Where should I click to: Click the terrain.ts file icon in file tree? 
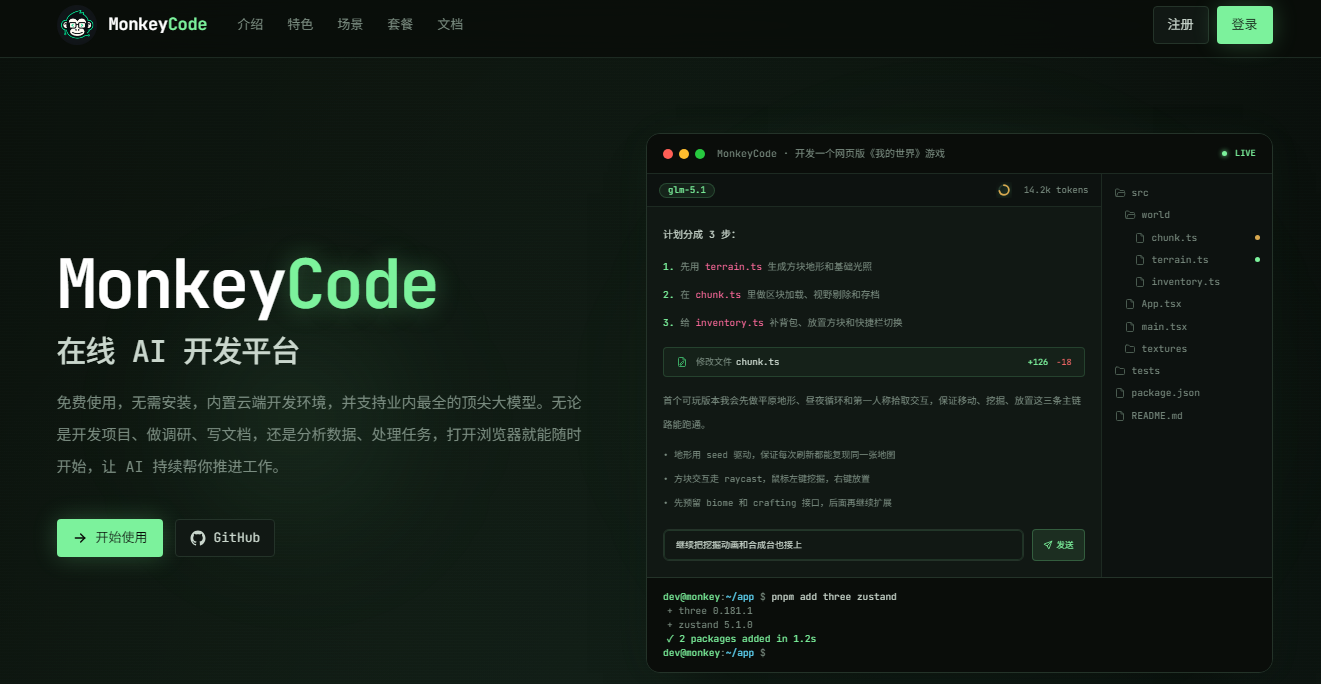1140,260
